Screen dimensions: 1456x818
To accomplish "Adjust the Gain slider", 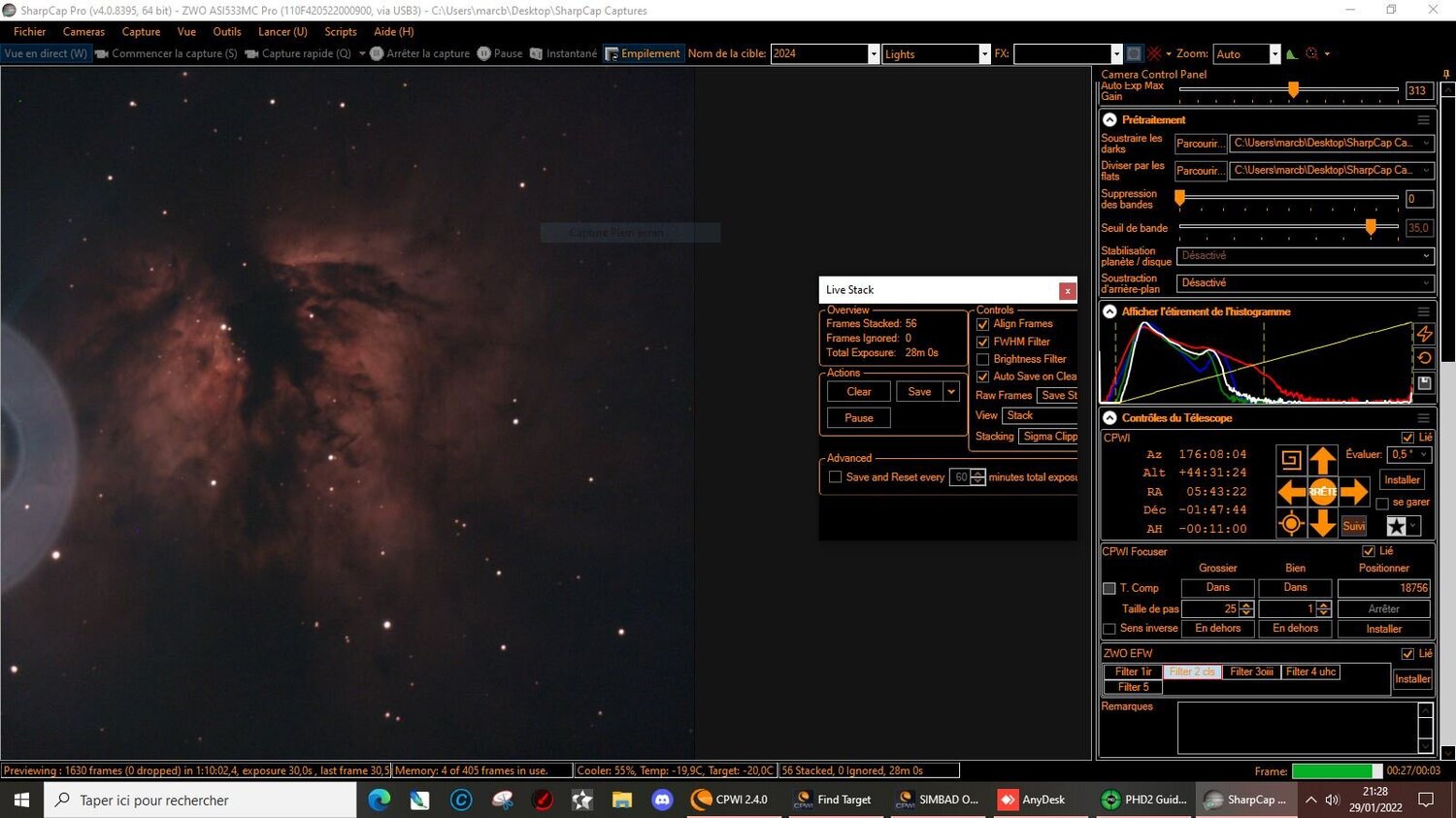I will [1293, 90].
